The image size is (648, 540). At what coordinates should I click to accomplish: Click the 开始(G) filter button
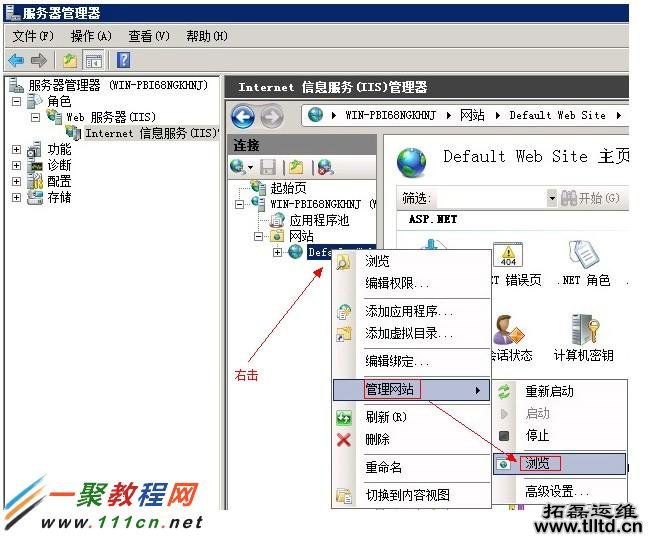click(x=590, y=198)
